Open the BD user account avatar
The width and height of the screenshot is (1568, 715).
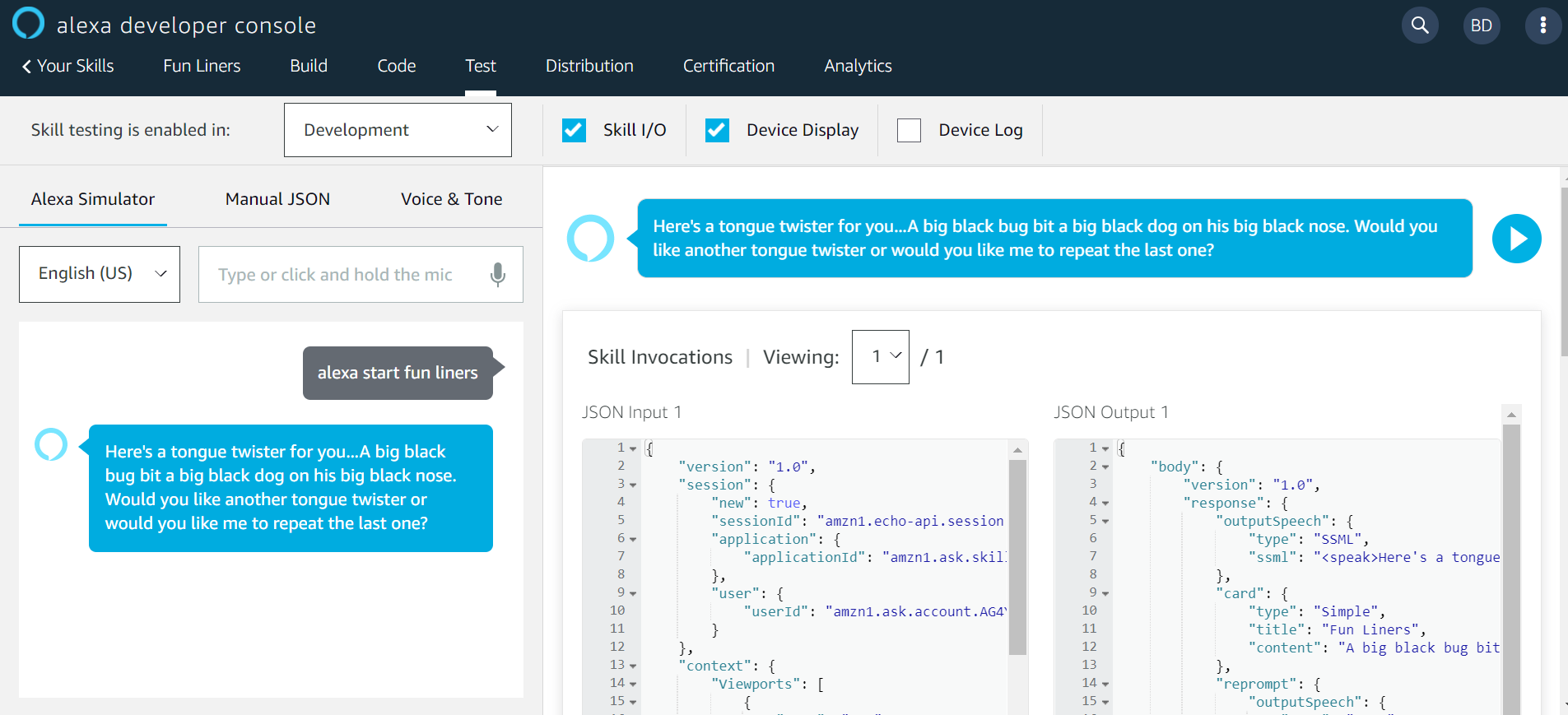1481,26
